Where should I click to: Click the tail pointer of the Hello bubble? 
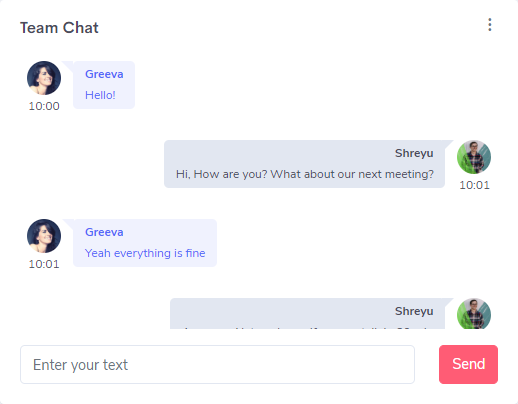point(69,65)
